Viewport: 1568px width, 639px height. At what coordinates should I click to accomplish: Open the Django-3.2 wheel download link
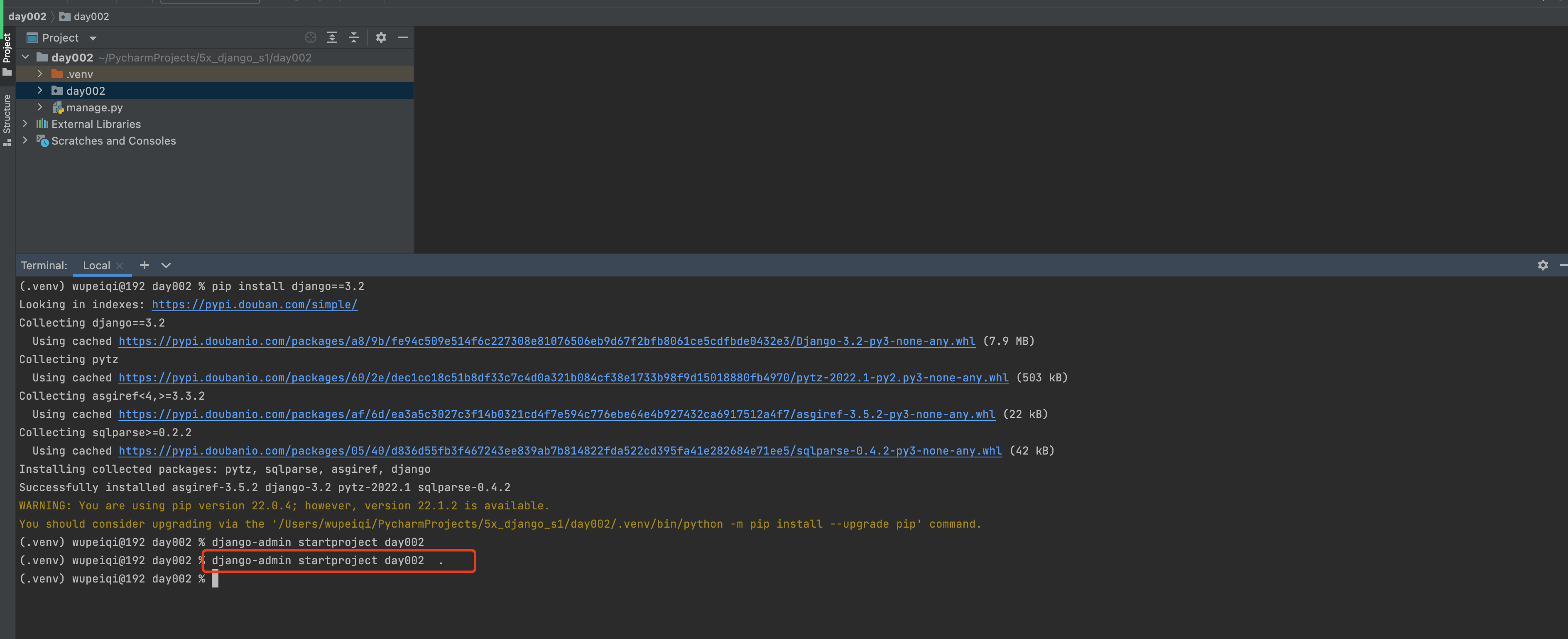tap(546, 341)
